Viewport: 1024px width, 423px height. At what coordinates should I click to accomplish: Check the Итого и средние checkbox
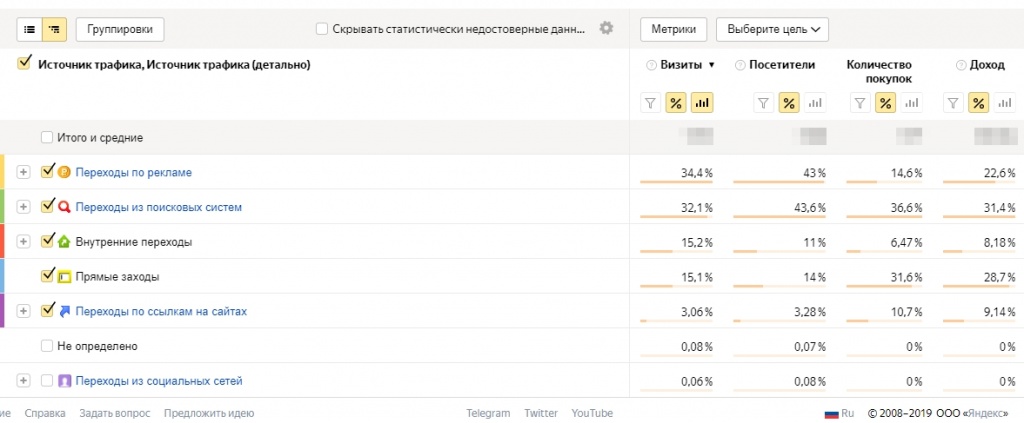click(47, 138)
